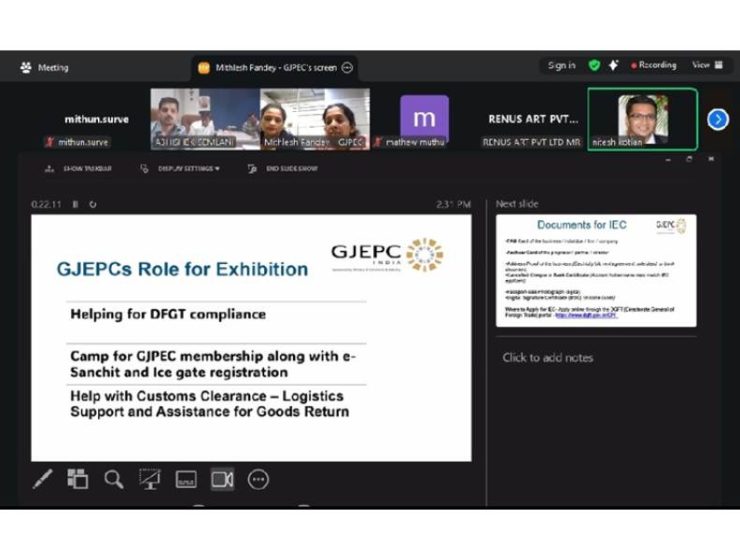Select the pen and laser pointer tool

coord(42,480)
